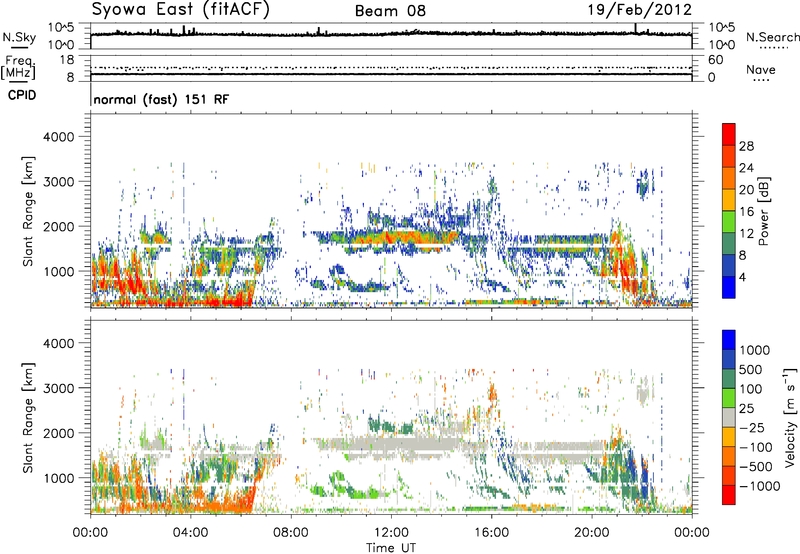This screenshot has width=800, height=554.
Task: Click the right-side '10^5' noise axis label
Action: click(x=721, y=28)
